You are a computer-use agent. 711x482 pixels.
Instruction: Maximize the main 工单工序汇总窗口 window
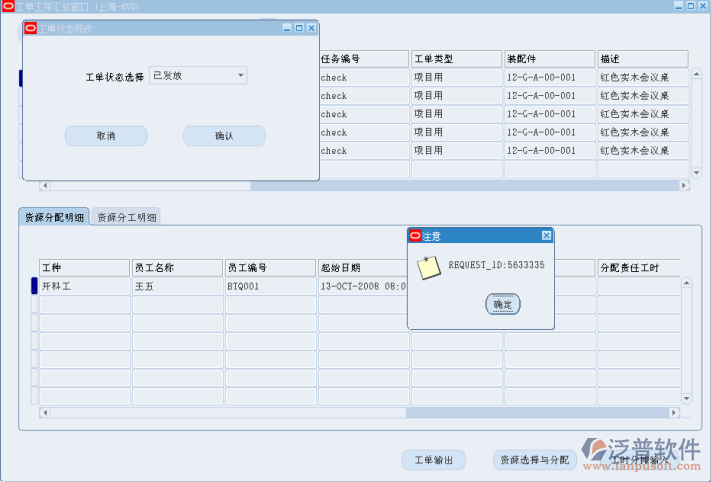click(691, 6)
